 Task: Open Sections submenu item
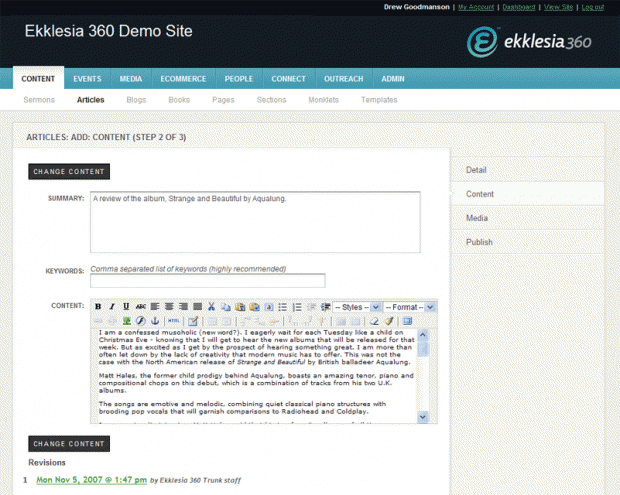coord(271,100)
